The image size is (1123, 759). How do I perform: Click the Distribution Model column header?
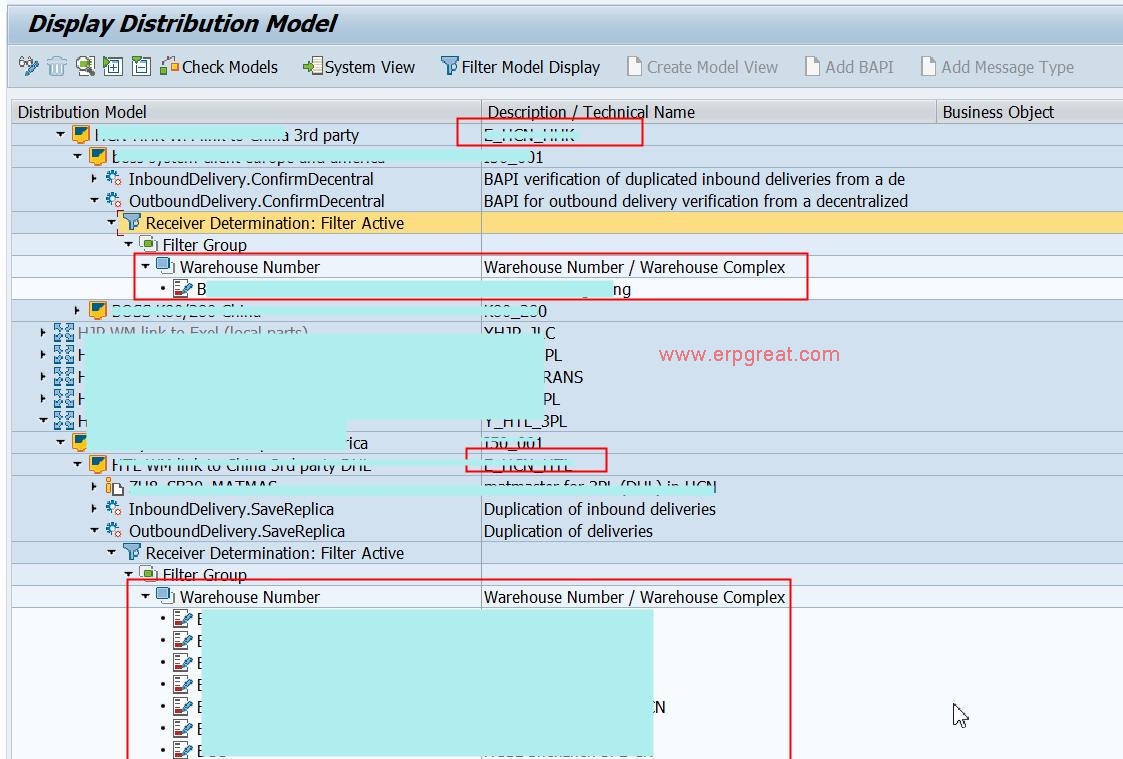click(246, 112)
